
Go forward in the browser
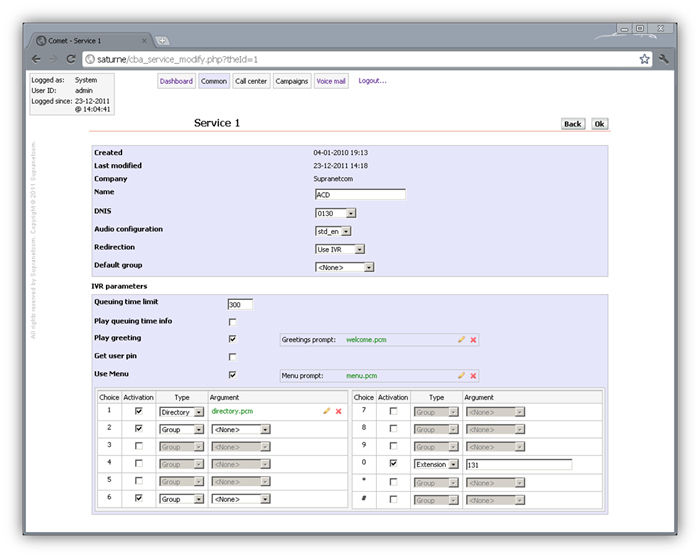point(53,59)
